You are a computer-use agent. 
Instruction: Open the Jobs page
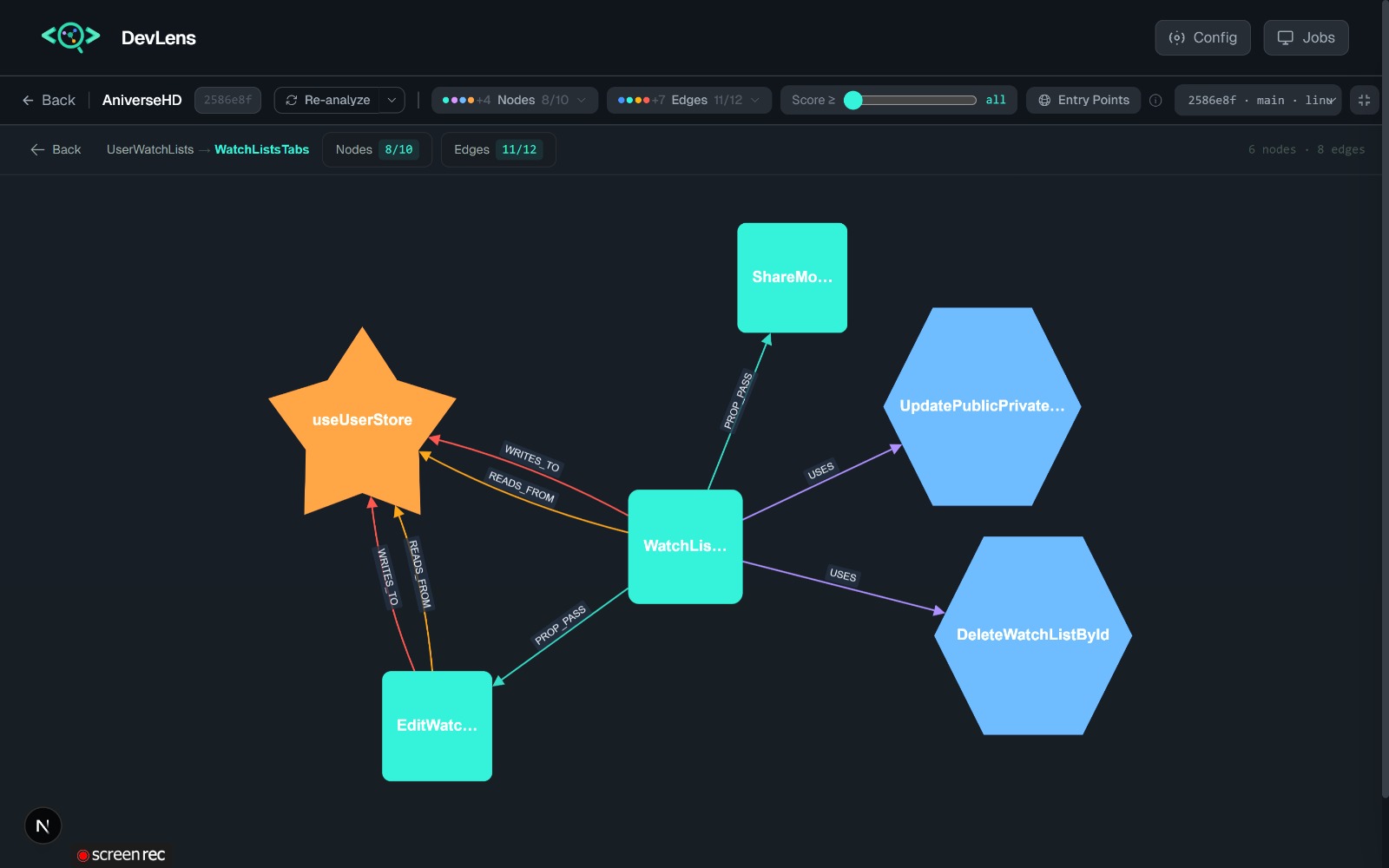tap(1306, 37)
